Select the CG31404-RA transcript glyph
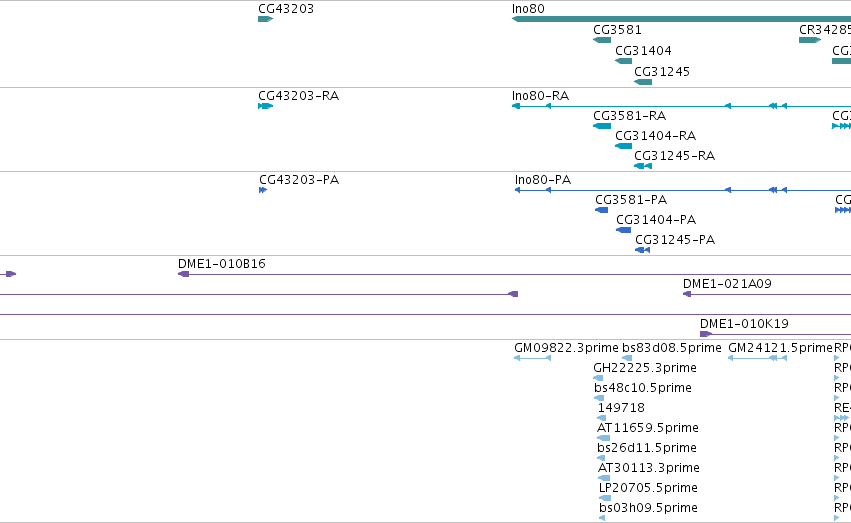Viewport: 851px width, 523px height. click(624, 146)
